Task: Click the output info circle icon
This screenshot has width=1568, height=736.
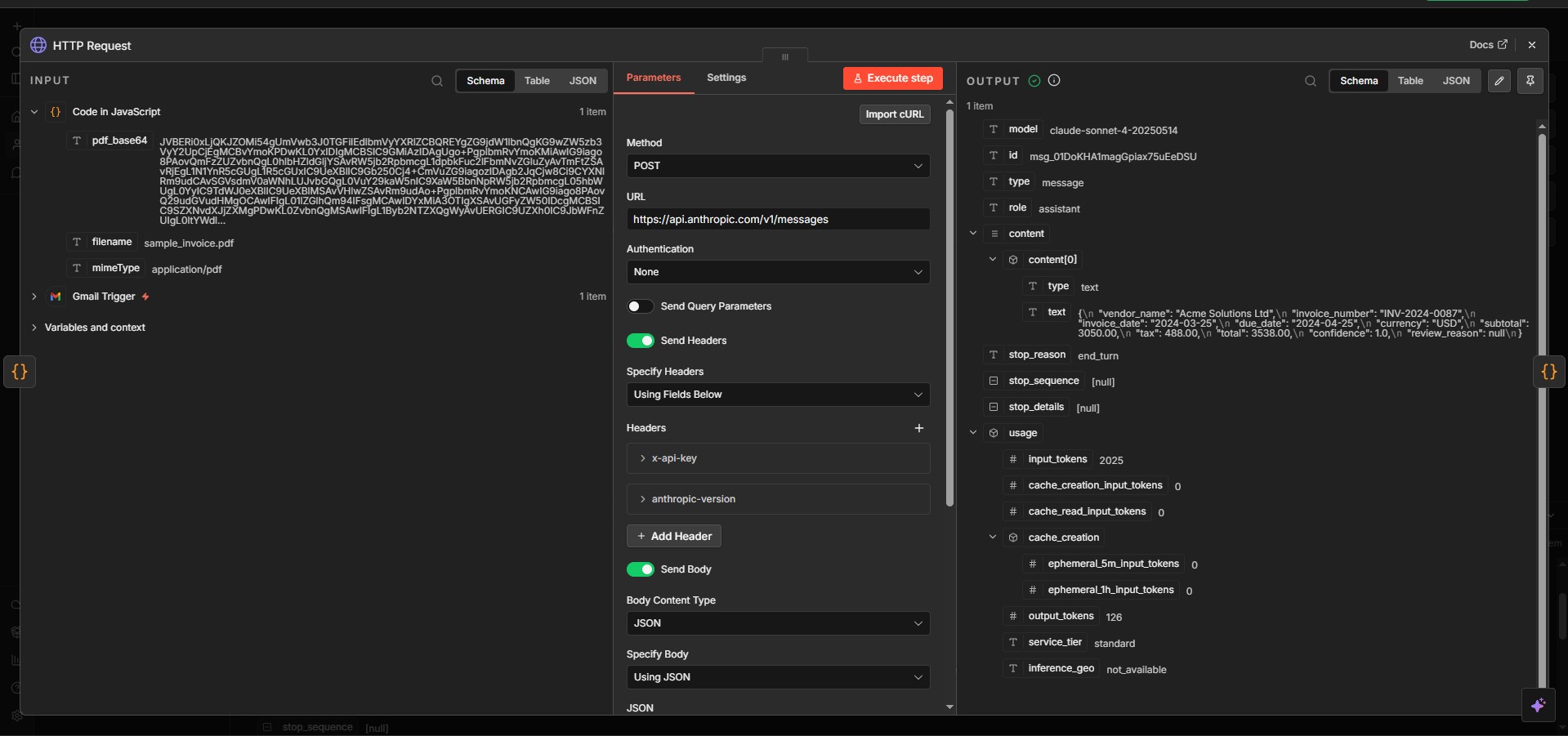Action: 1054,80
